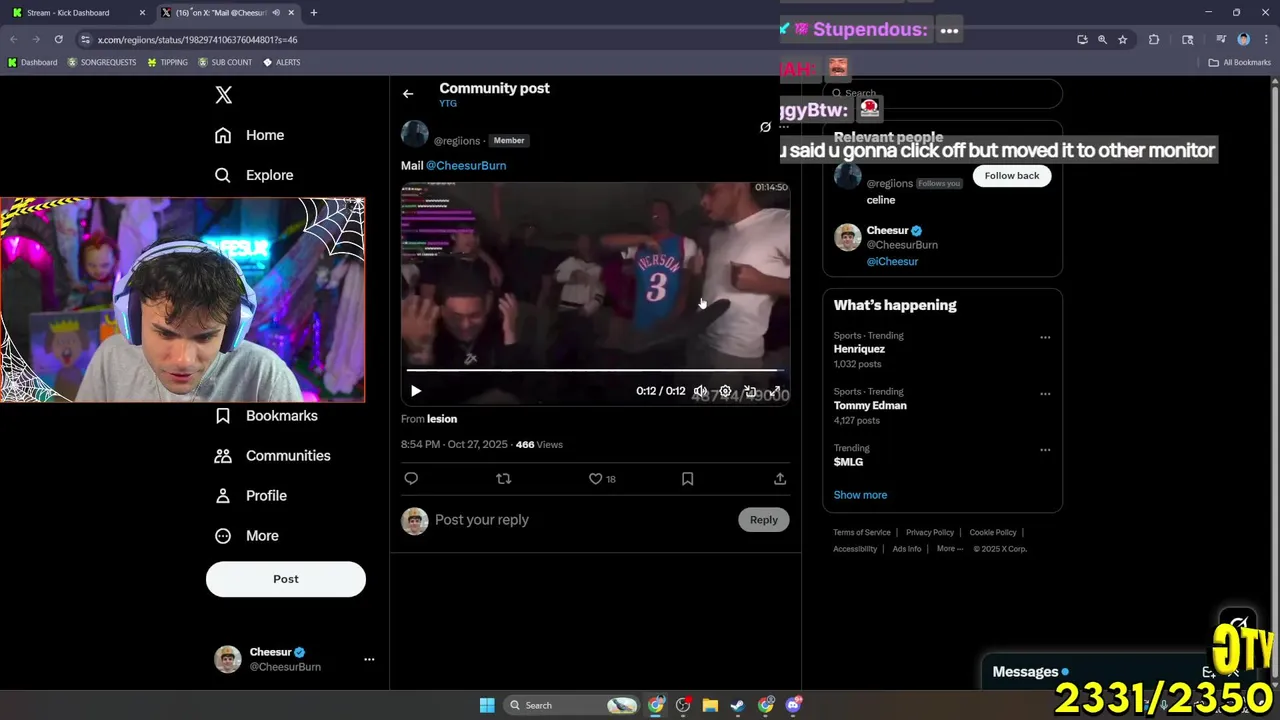Click the gray Reply button

coord(764,520)
